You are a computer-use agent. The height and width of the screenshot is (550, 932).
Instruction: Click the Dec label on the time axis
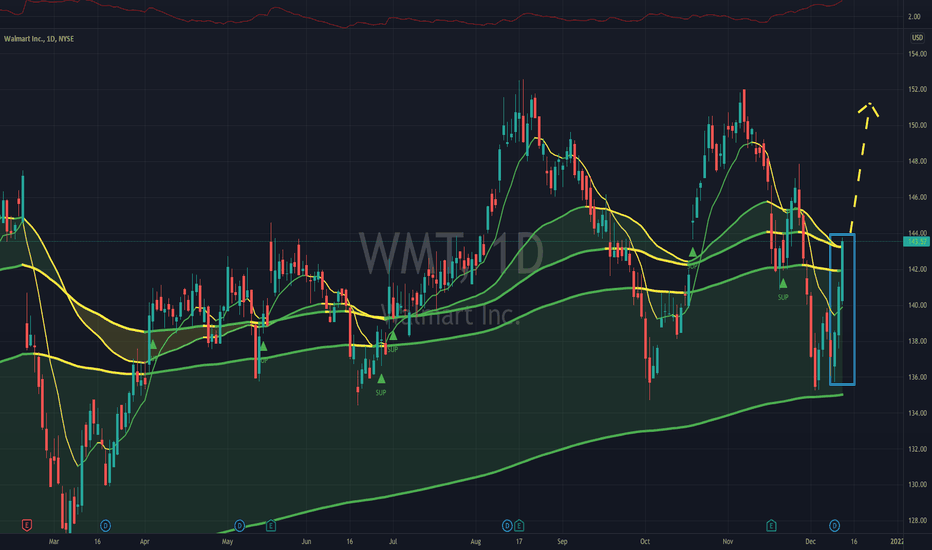[811, 542]
